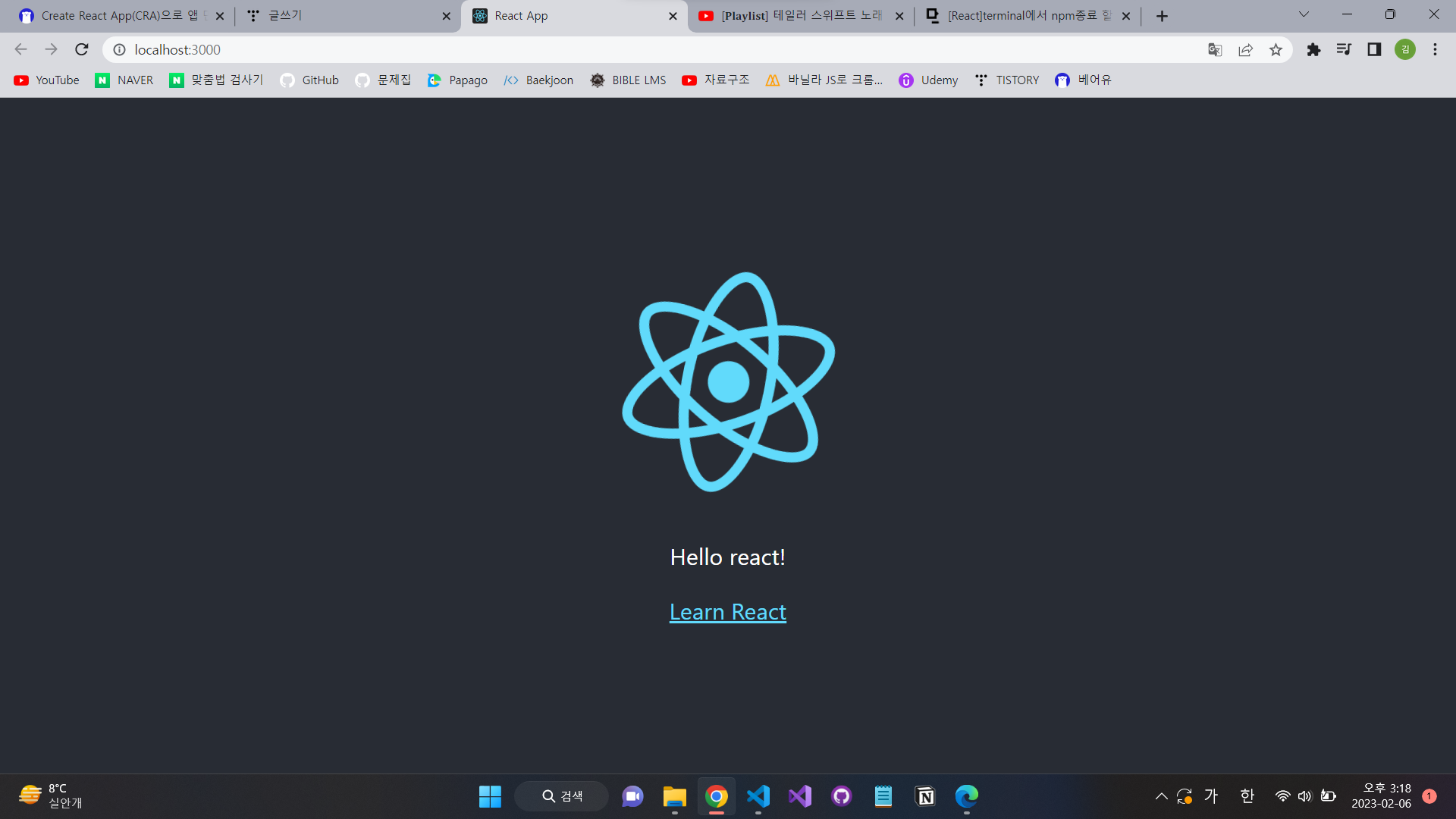Switch to the Taylor Swift Playlist tab
Screen dimensions: 1456x819
coord(800,16)
